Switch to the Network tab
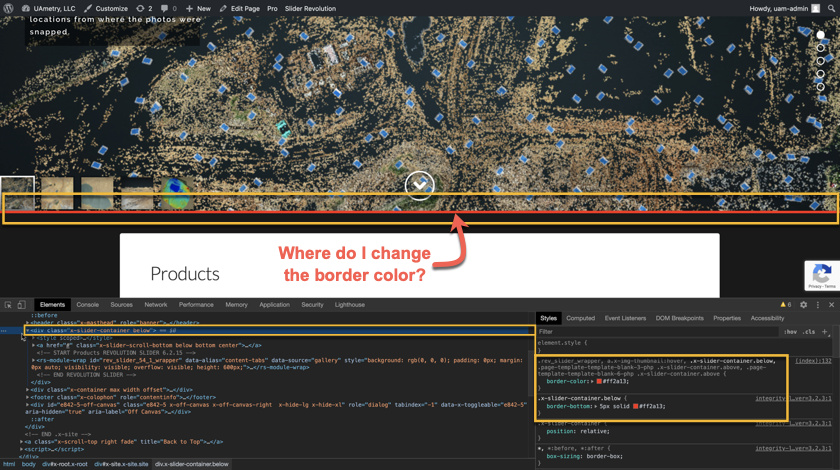840x470 pixels. [x=156, y=304]
